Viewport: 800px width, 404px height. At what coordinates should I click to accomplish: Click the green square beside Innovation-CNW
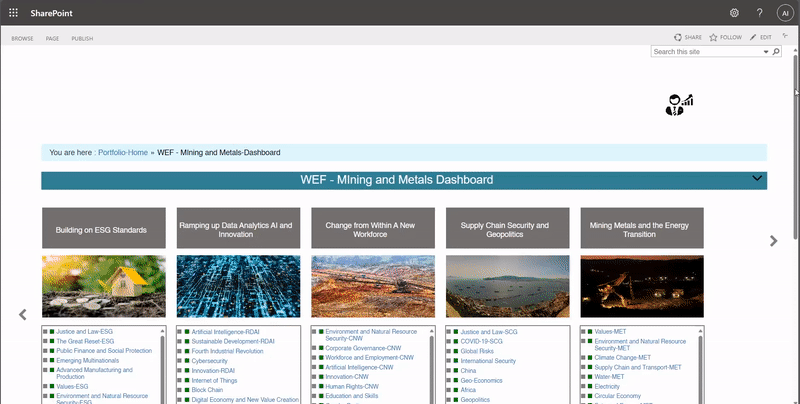[x=321, y=376]
